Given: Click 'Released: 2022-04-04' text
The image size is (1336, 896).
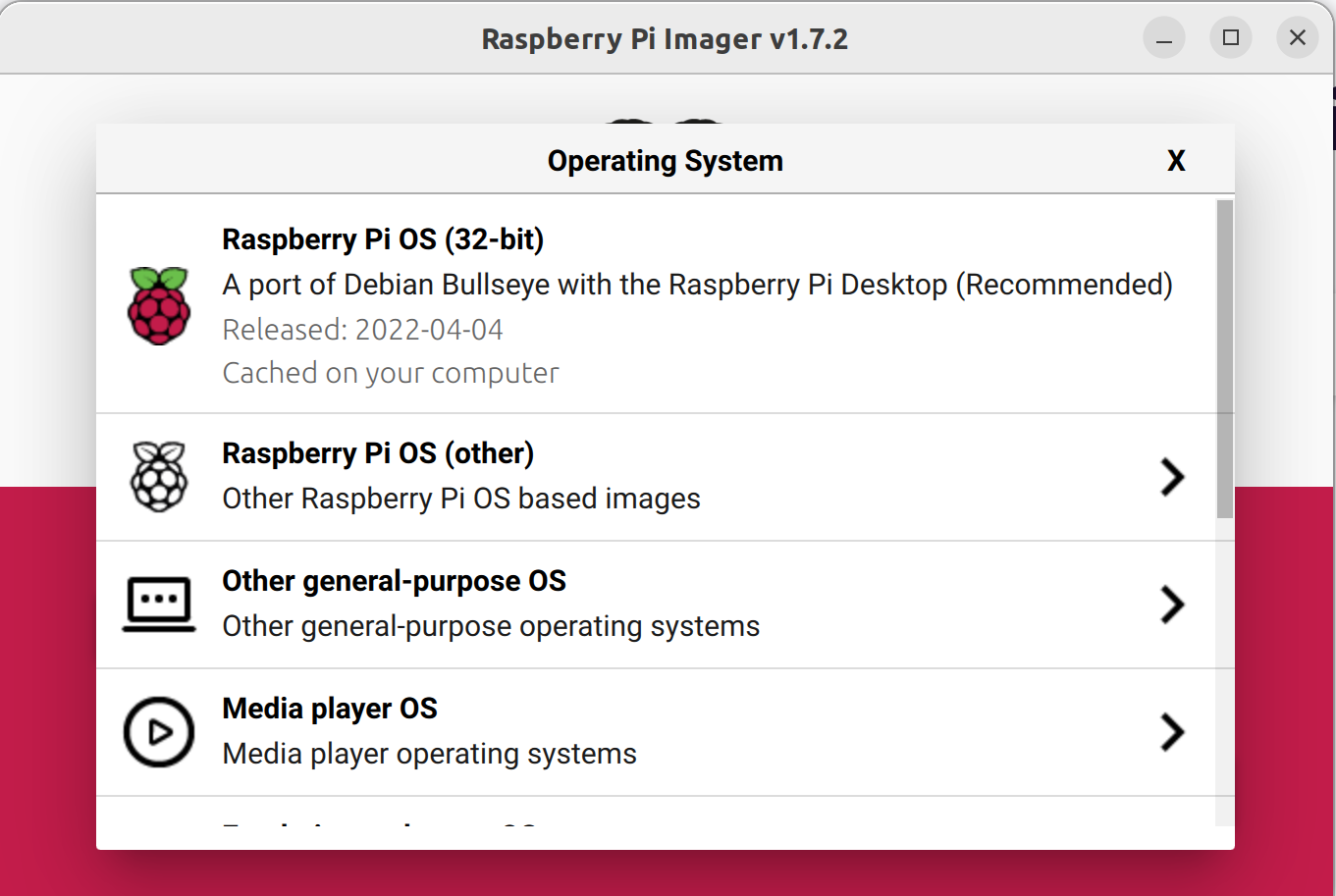Looking at the screenshot, I should click(x=363, y=330).
